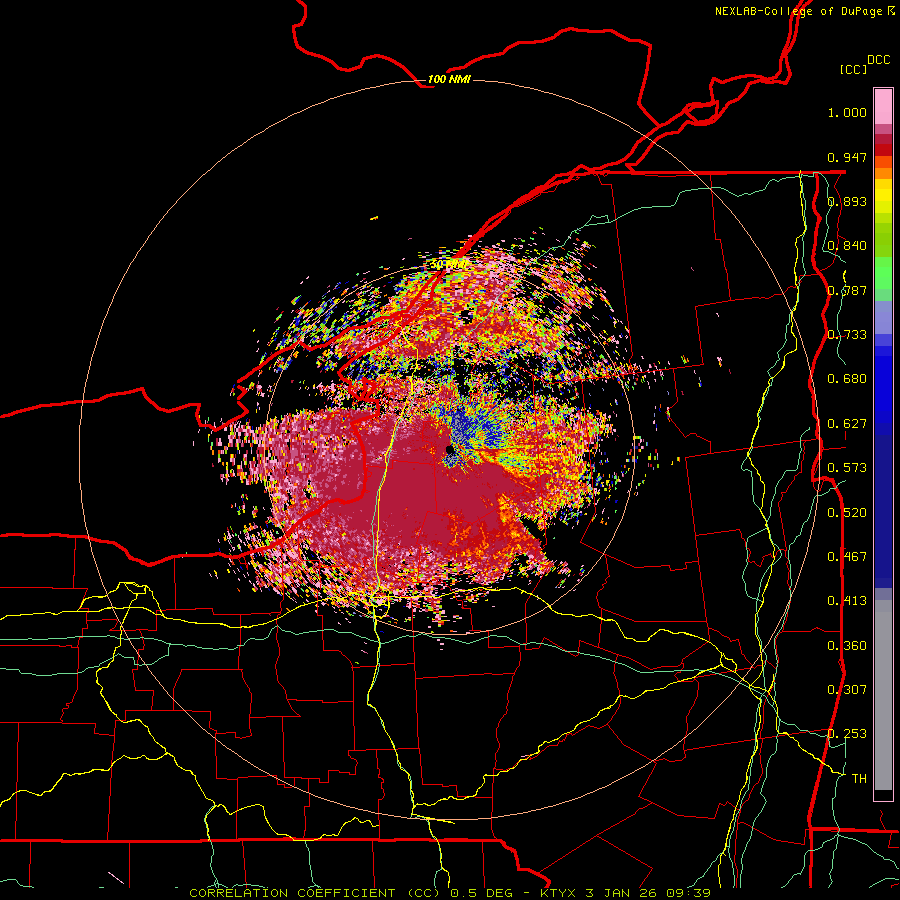Click the 0.733 scale value
900x900 pixels.
[x=847, y=335]
